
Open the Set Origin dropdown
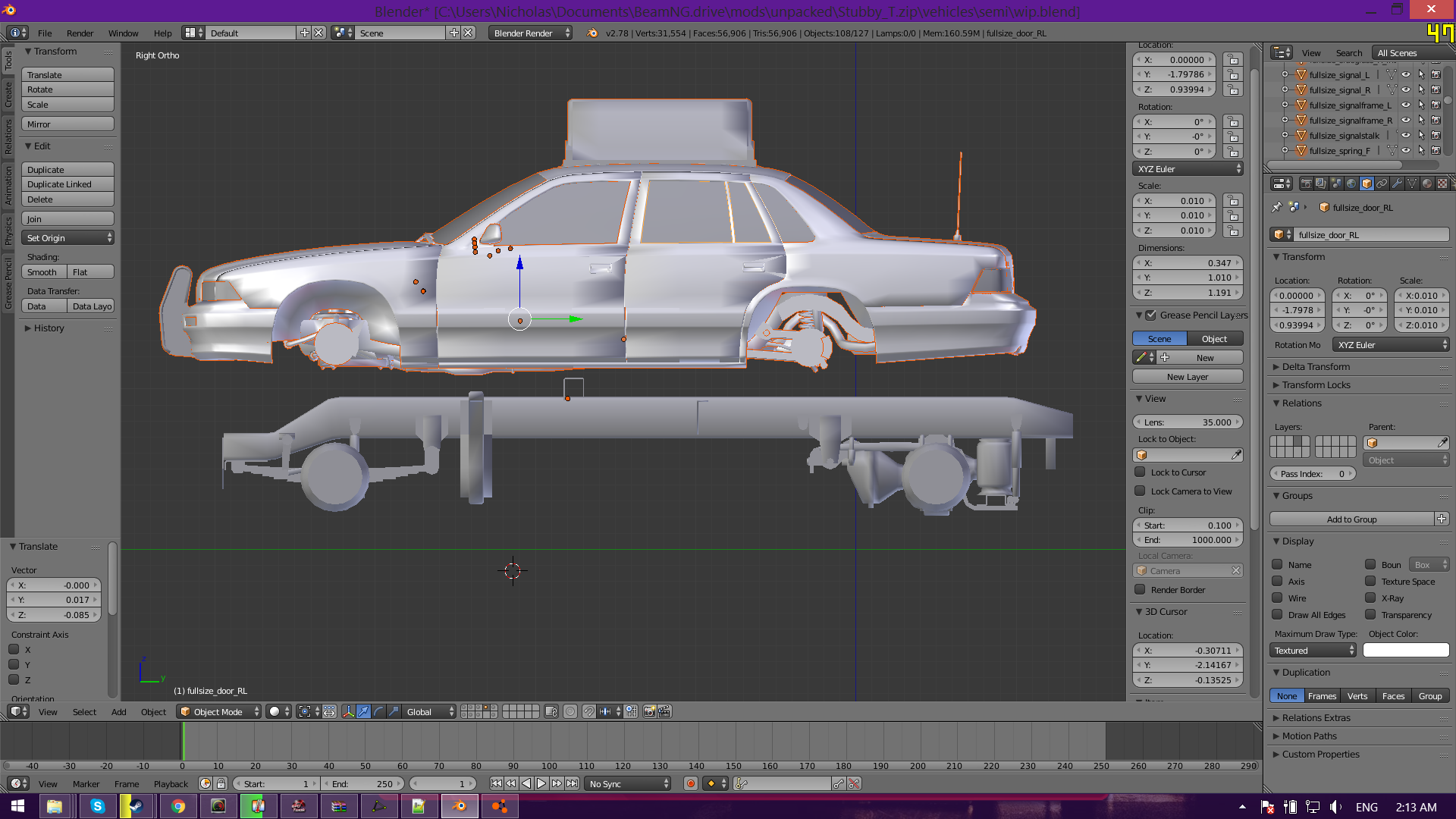tap(68, 238)
